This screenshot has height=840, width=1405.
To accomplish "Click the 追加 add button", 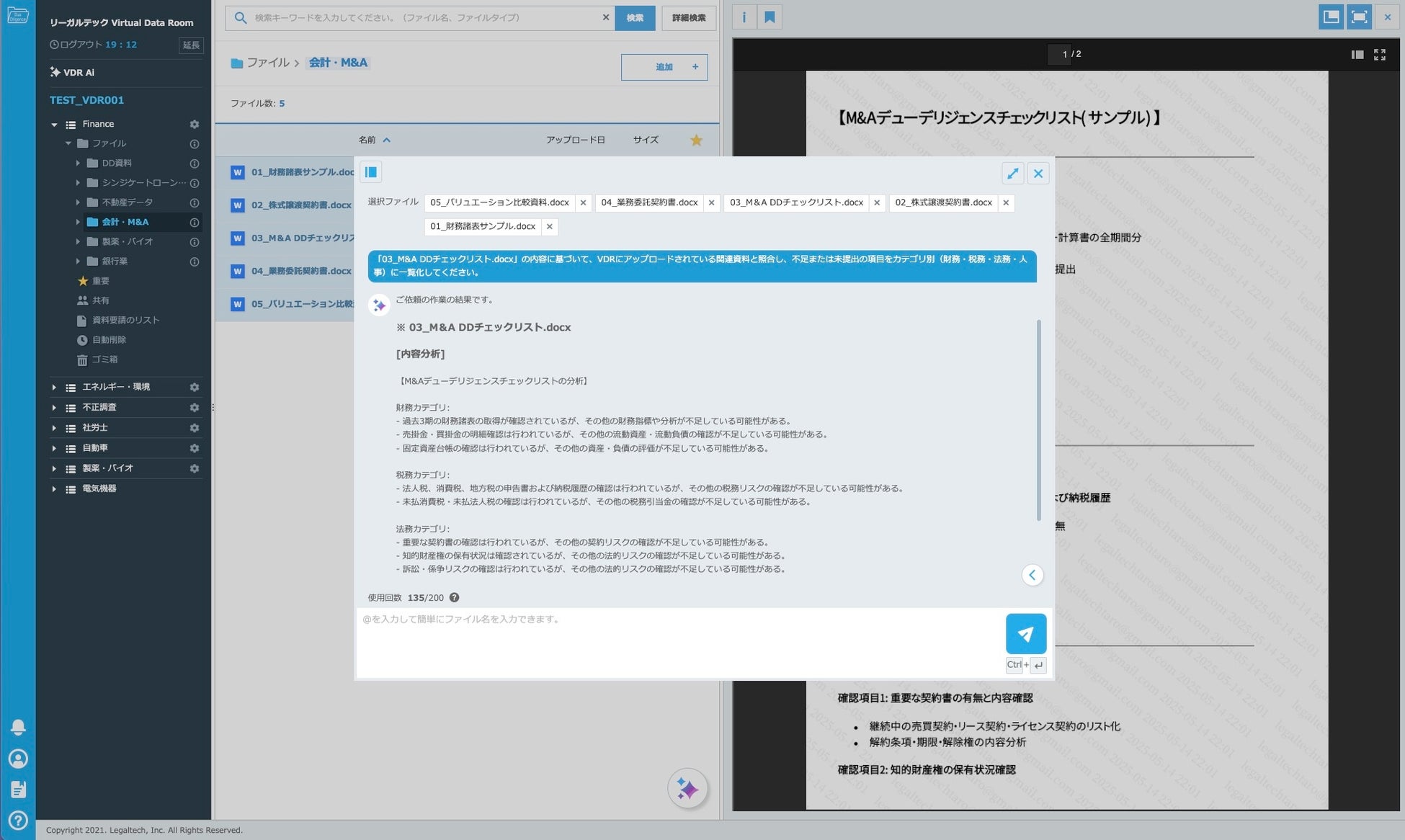I will click(x=664, y=67).
